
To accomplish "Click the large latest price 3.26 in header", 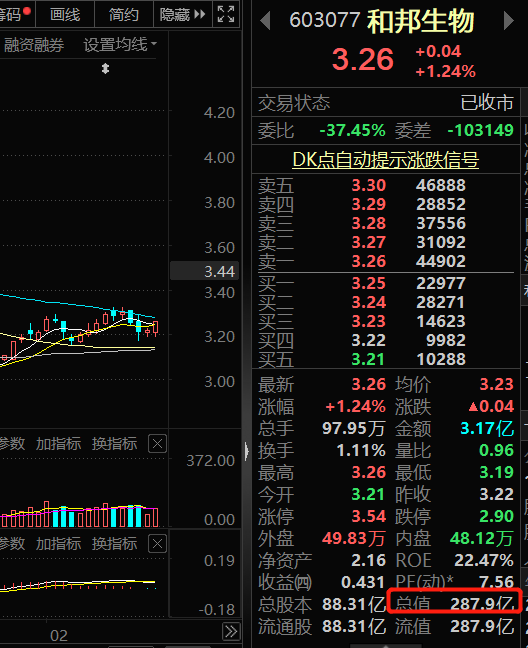I will pyautogui.click(x=362, y=59).
